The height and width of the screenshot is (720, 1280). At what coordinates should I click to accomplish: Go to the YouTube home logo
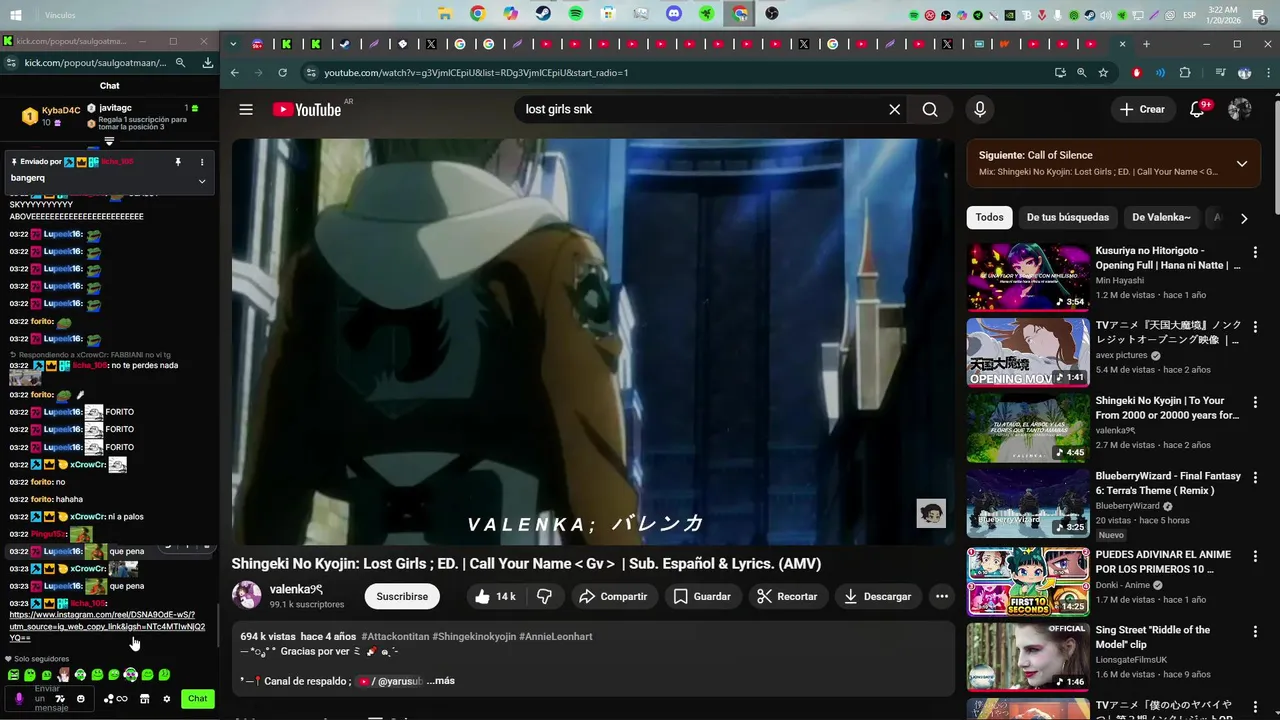307,110
